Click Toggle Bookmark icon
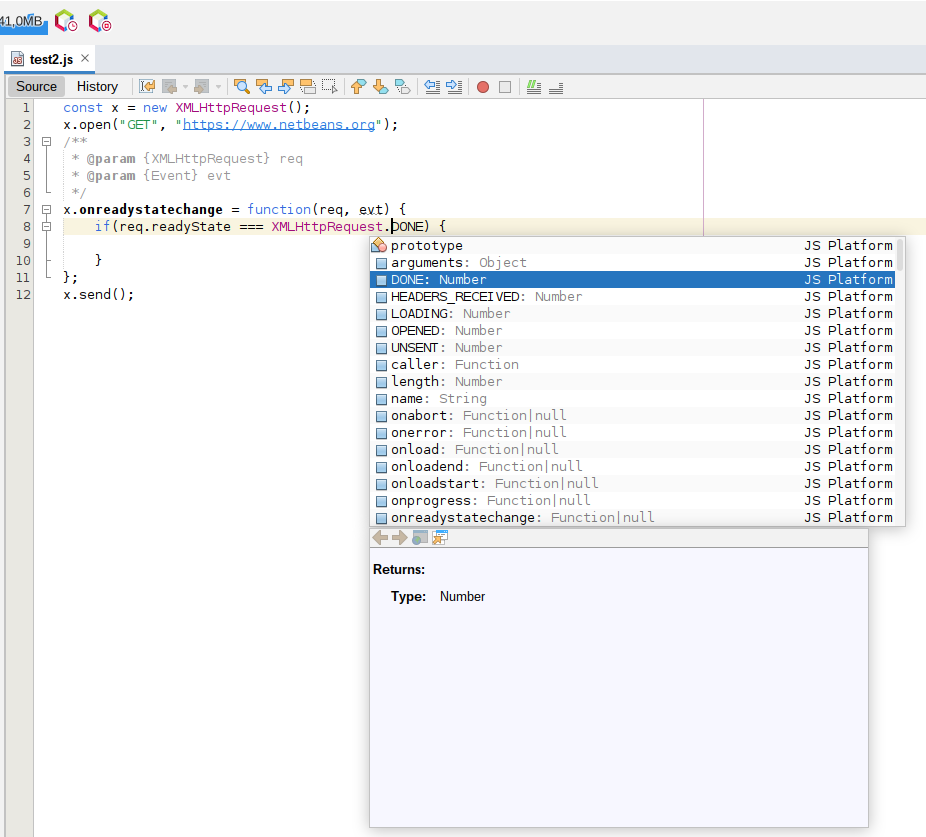 point(403,87)
